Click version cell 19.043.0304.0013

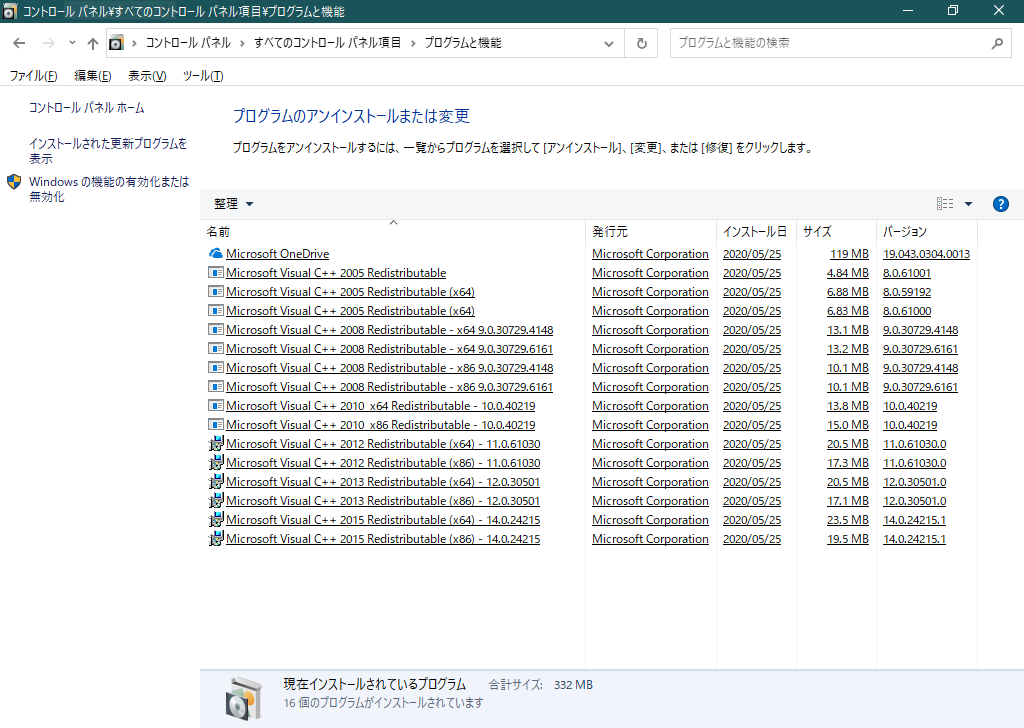926,254
